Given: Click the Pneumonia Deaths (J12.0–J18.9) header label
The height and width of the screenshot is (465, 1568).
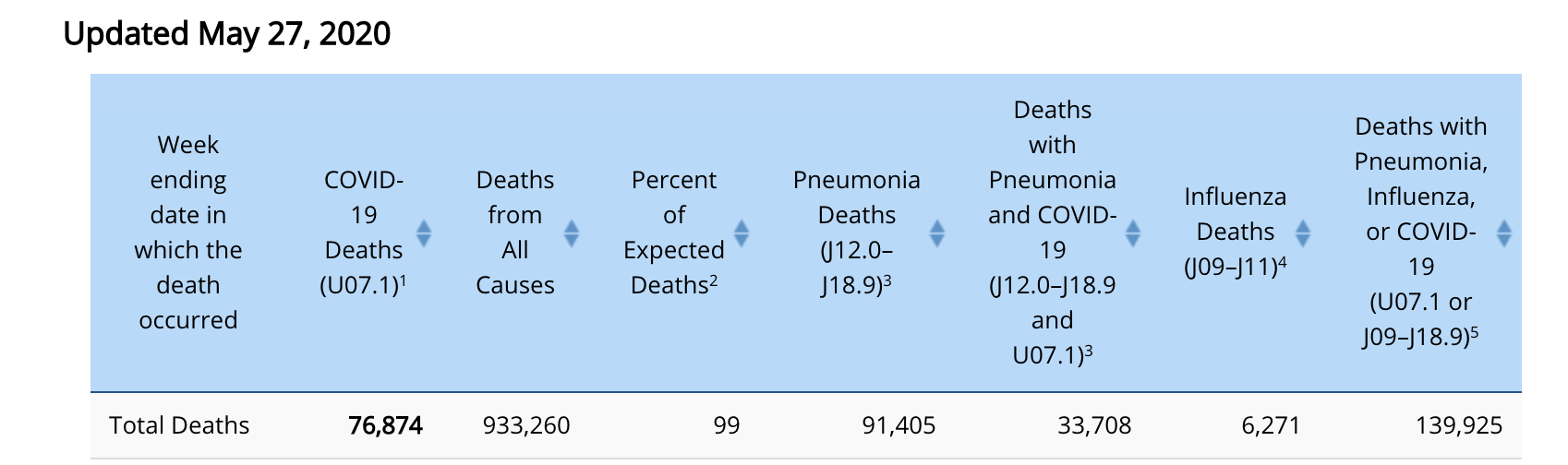Looking at the screenshot, I should click(856, 232).
